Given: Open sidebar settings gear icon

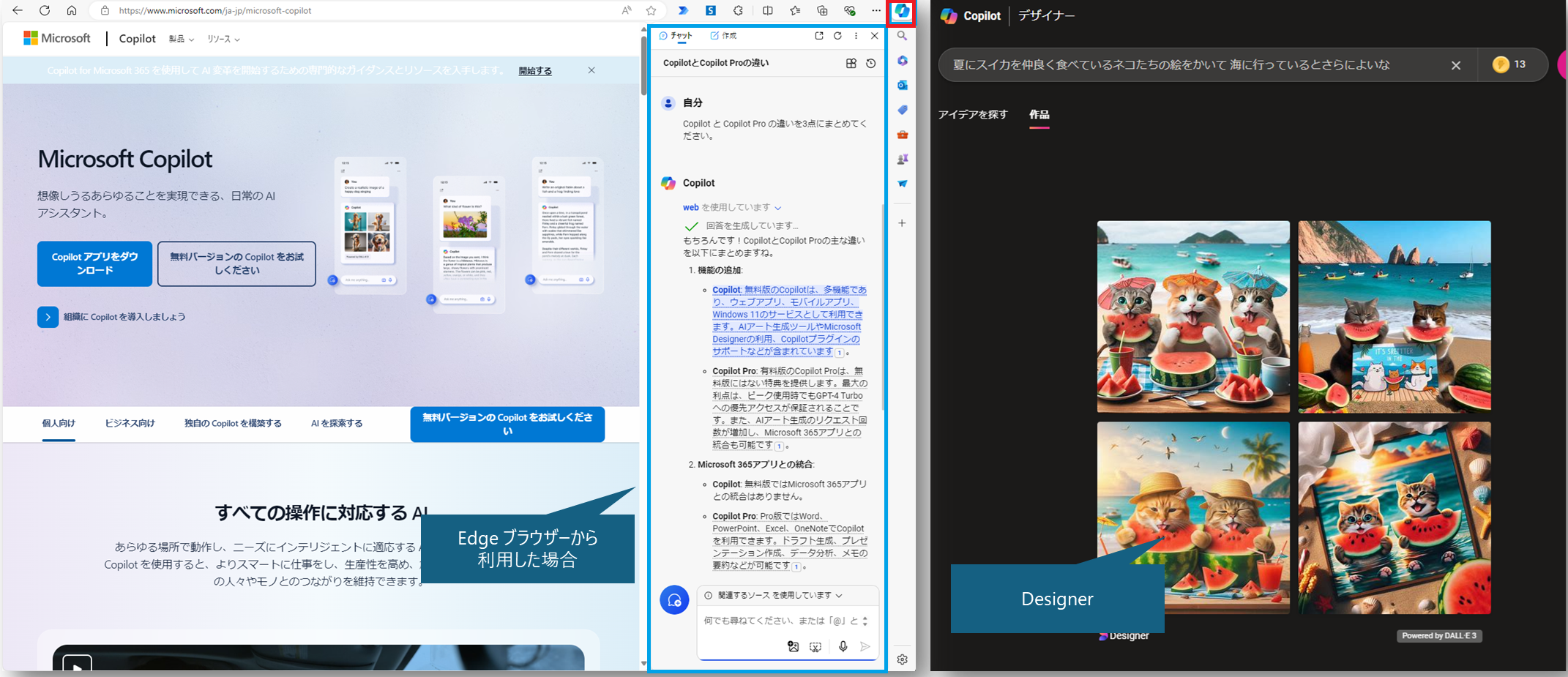Looking at the screenshot, I should click(903, 659).
